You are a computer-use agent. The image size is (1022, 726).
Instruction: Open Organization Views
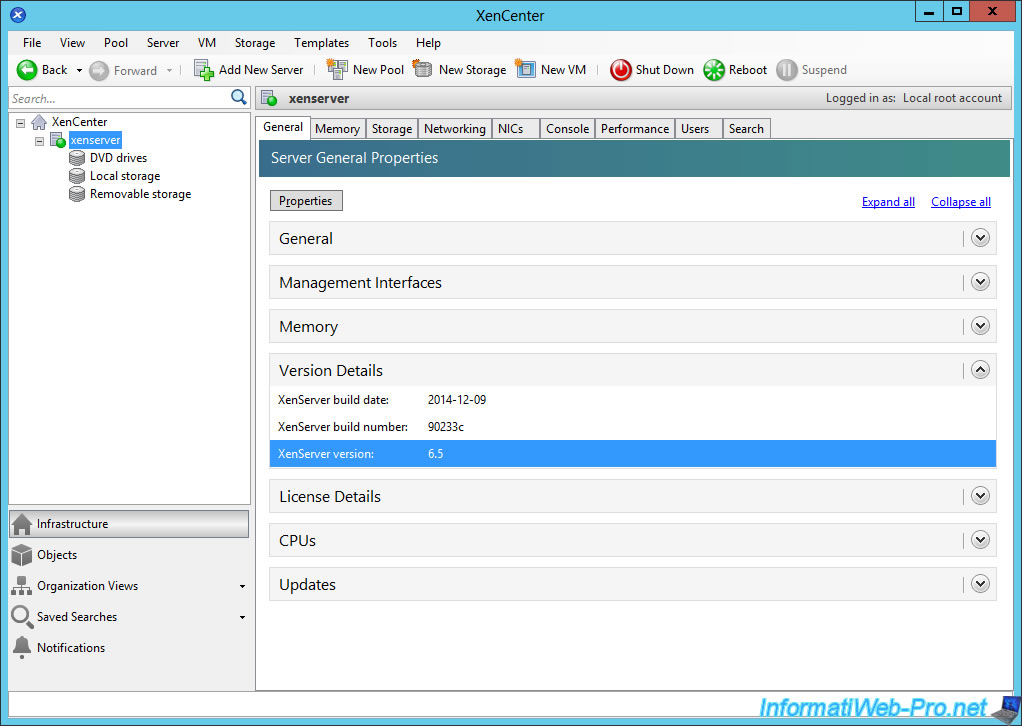[129, 586]
